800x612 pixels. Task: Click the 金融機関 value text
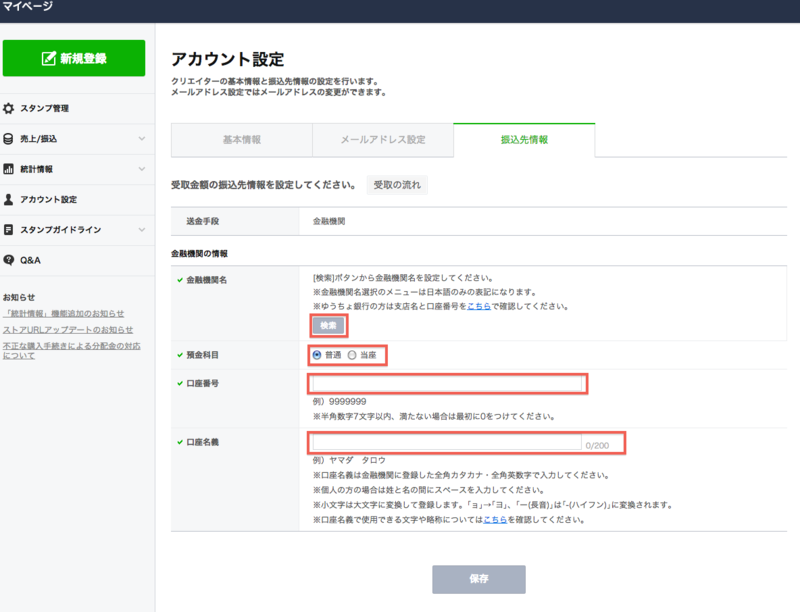point(329,221)
